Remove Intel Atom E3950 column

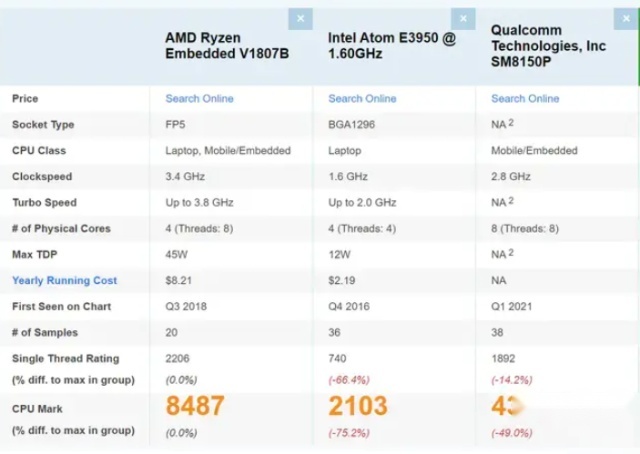[463, 19]
